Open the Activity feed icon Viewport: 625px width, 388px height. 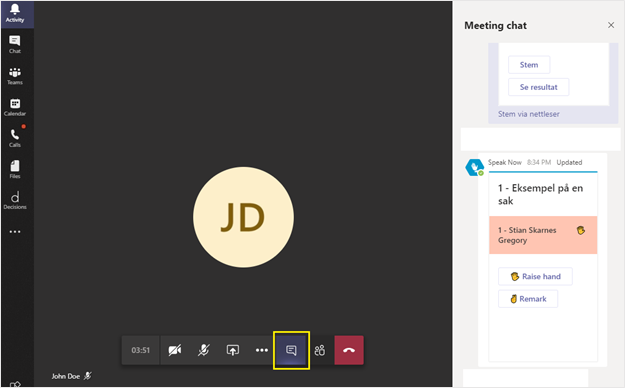point(15,14)
